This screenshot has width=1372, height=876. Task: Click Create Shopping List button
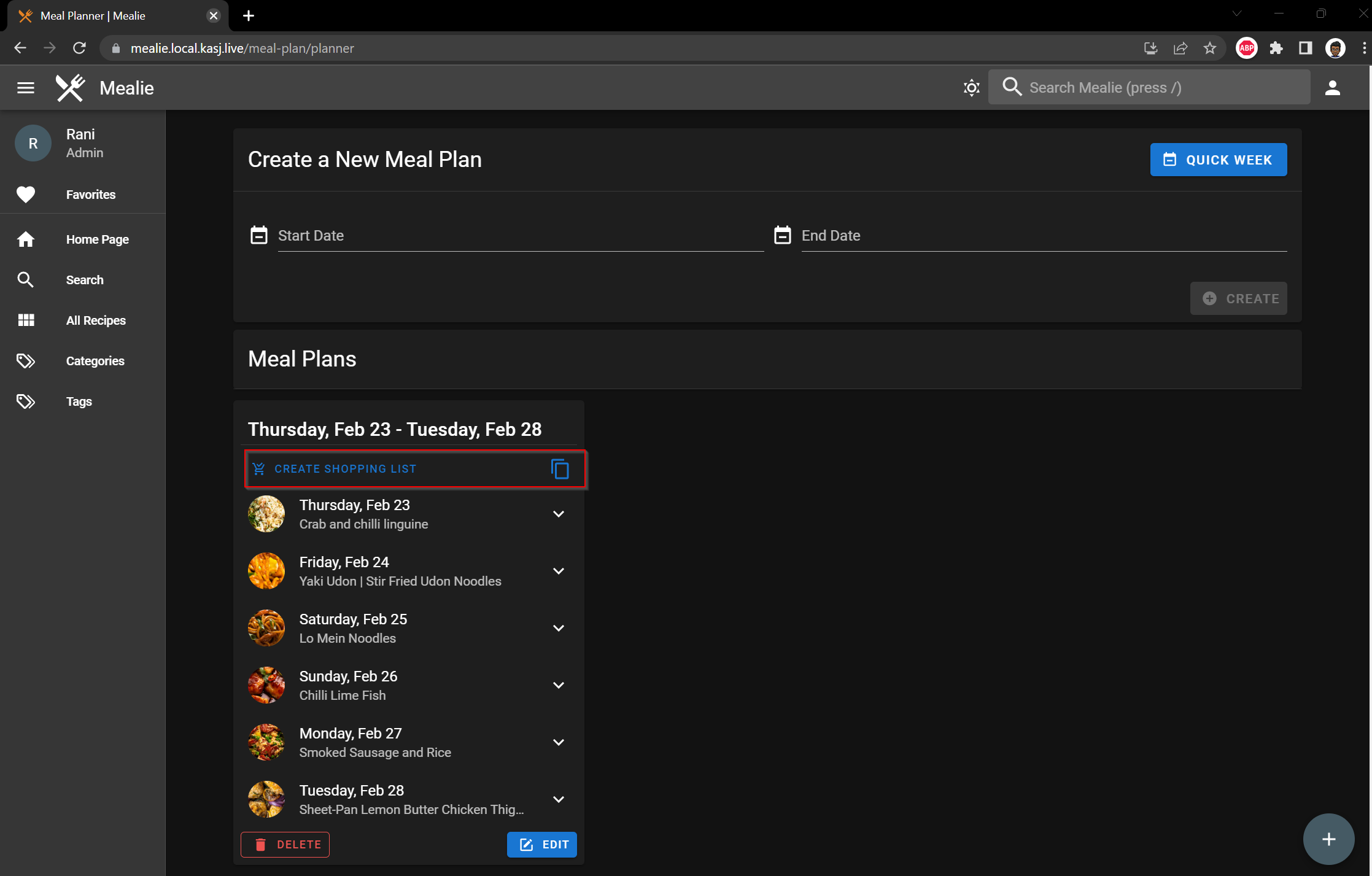click(345, 469)
